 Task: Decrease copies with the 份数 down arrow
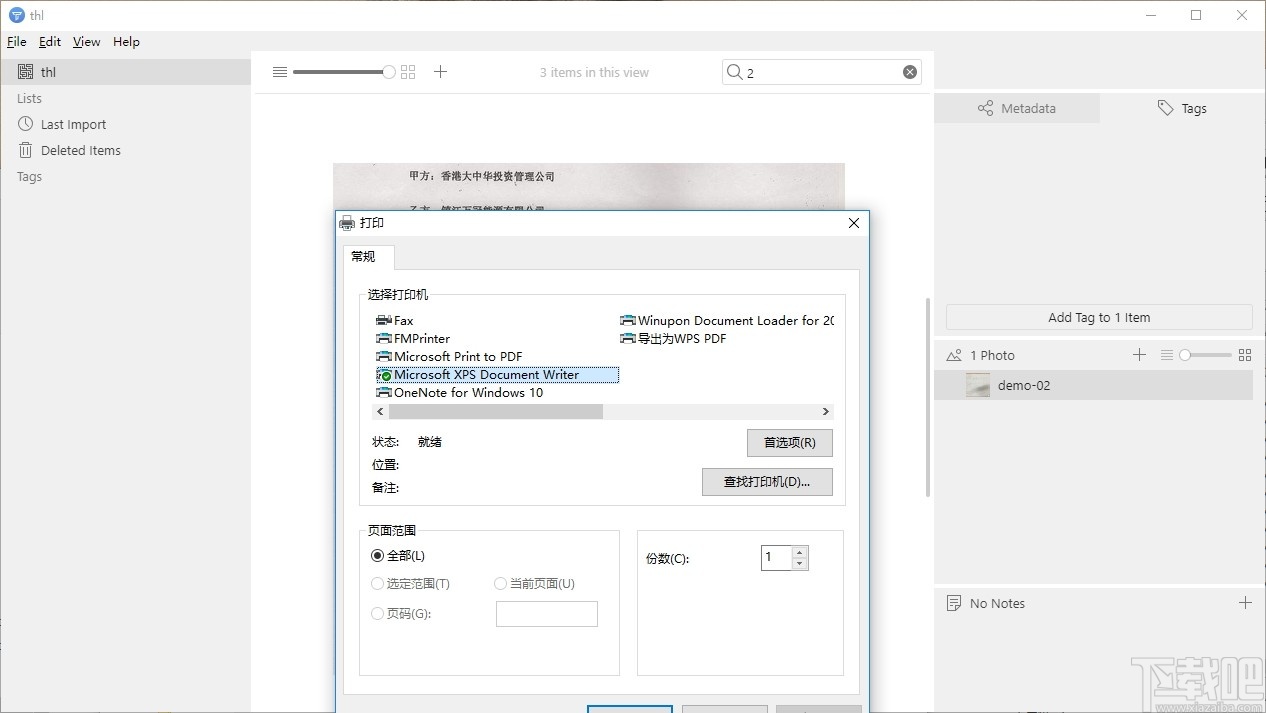(798, 563)
